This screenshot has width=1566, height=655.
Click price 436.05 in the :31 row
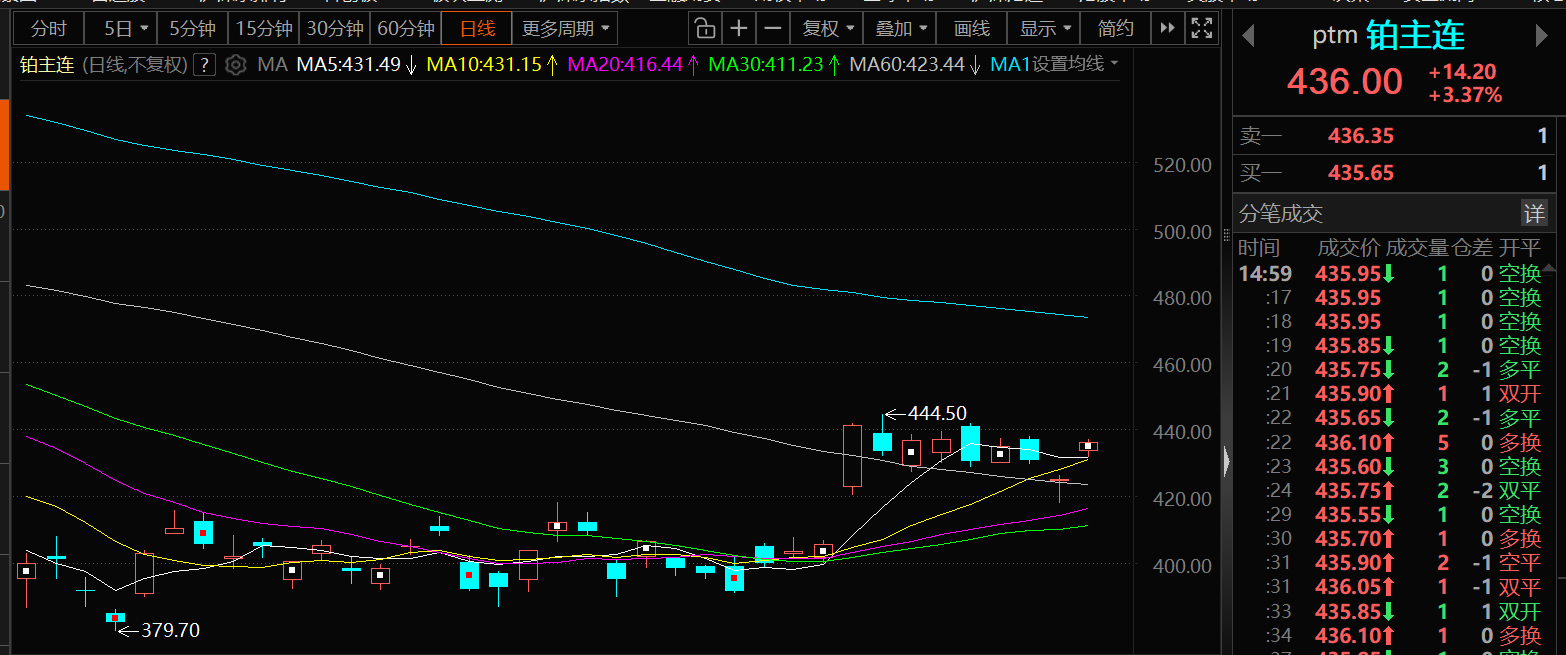1348,587
